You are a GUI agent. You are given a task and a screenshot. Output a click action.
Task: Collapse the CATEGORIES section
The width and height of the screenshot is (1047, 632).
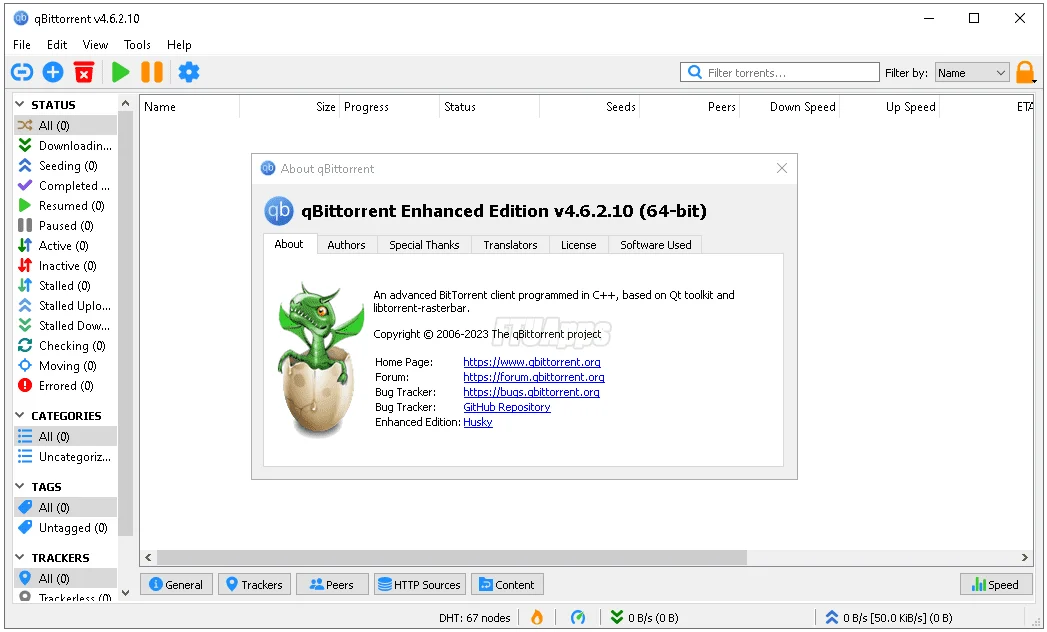point(20,416)
